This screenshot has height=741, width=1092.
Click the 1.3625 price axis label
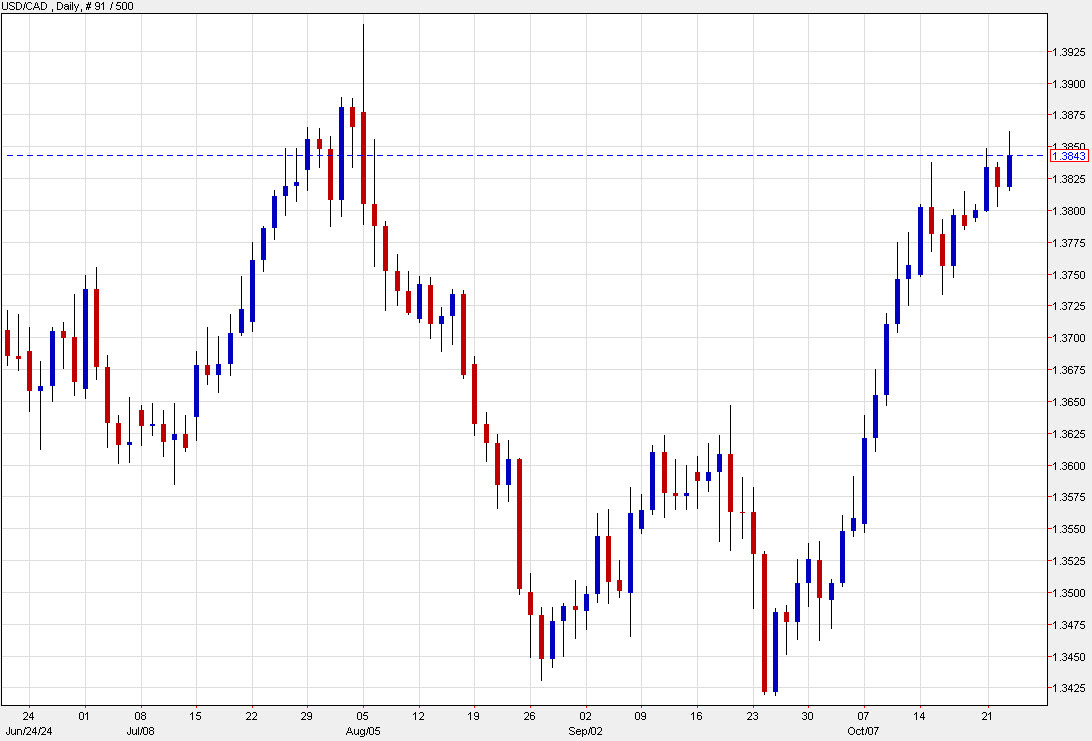pos(1068,434)
